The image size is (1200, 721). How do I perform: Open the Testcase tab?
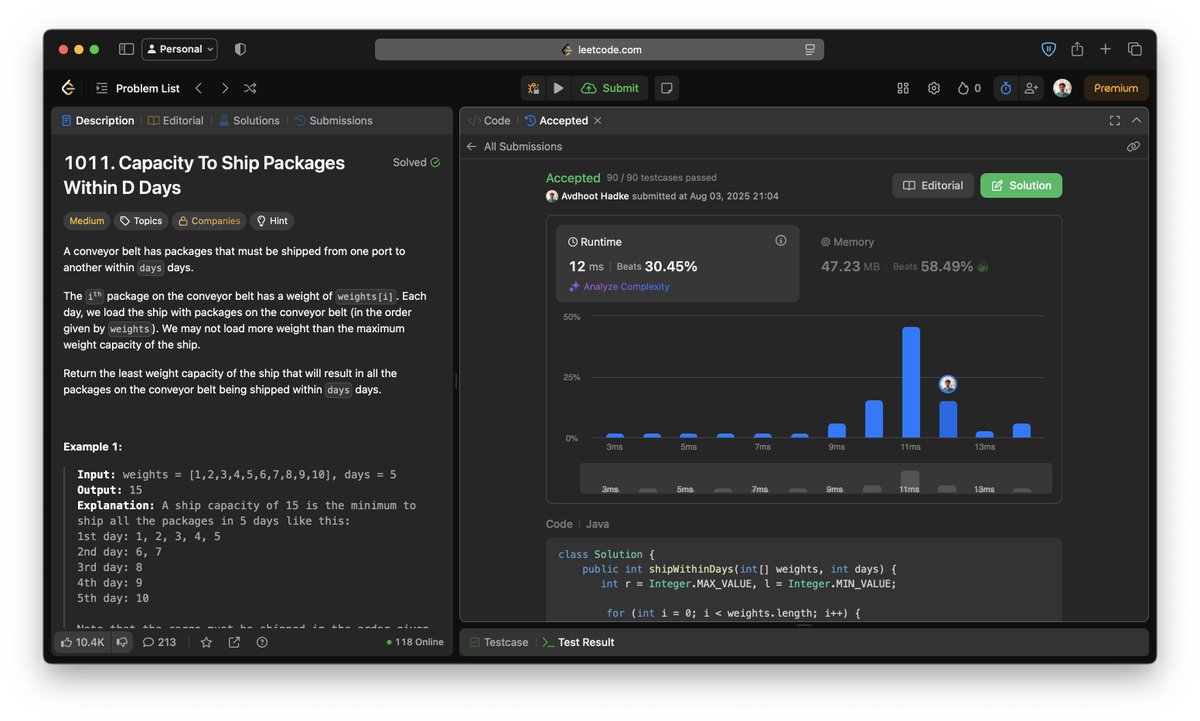(x=498, y=642)
